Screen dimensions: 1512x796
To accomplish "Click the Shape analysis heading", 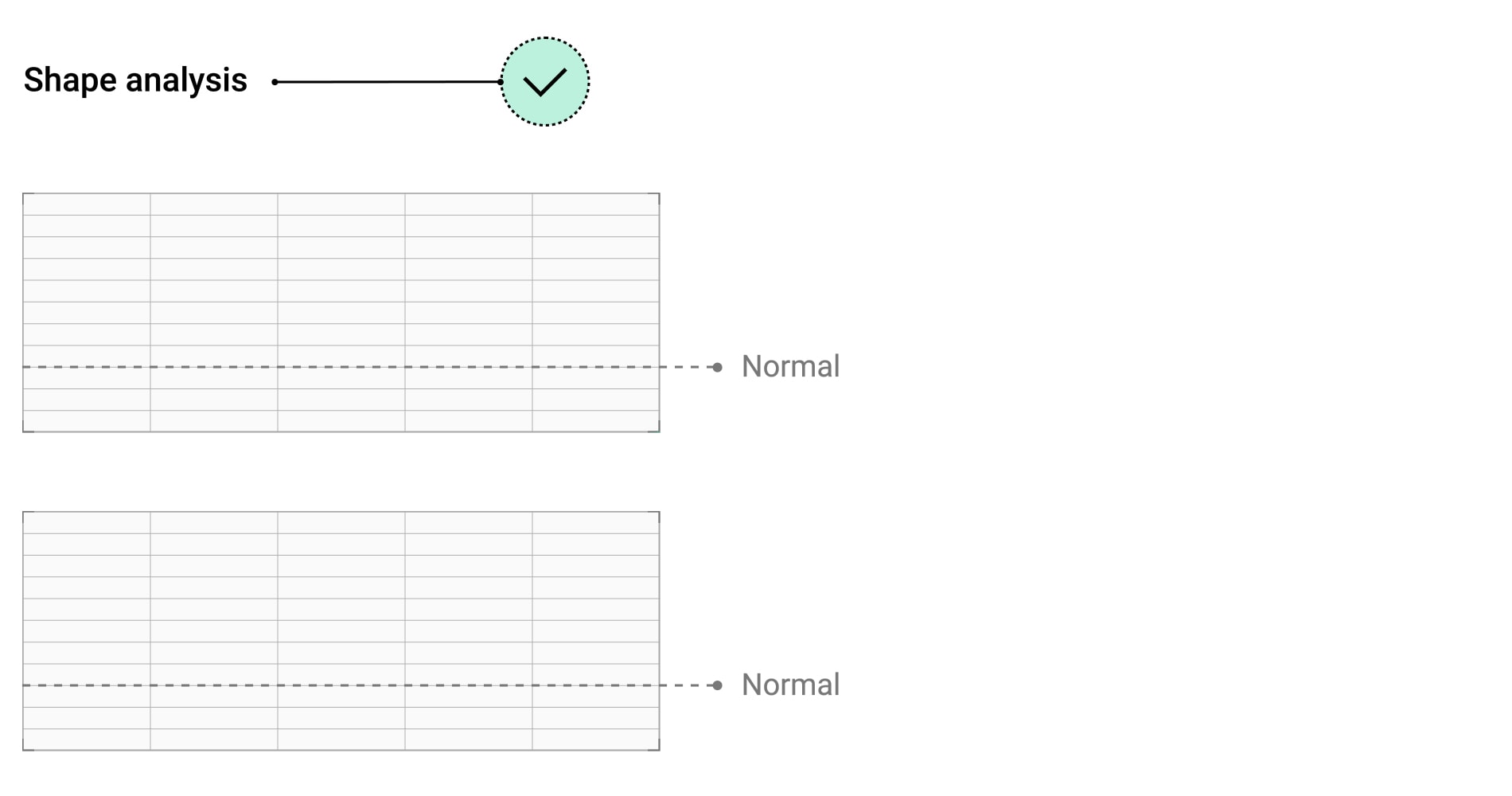I will (135, 80).
